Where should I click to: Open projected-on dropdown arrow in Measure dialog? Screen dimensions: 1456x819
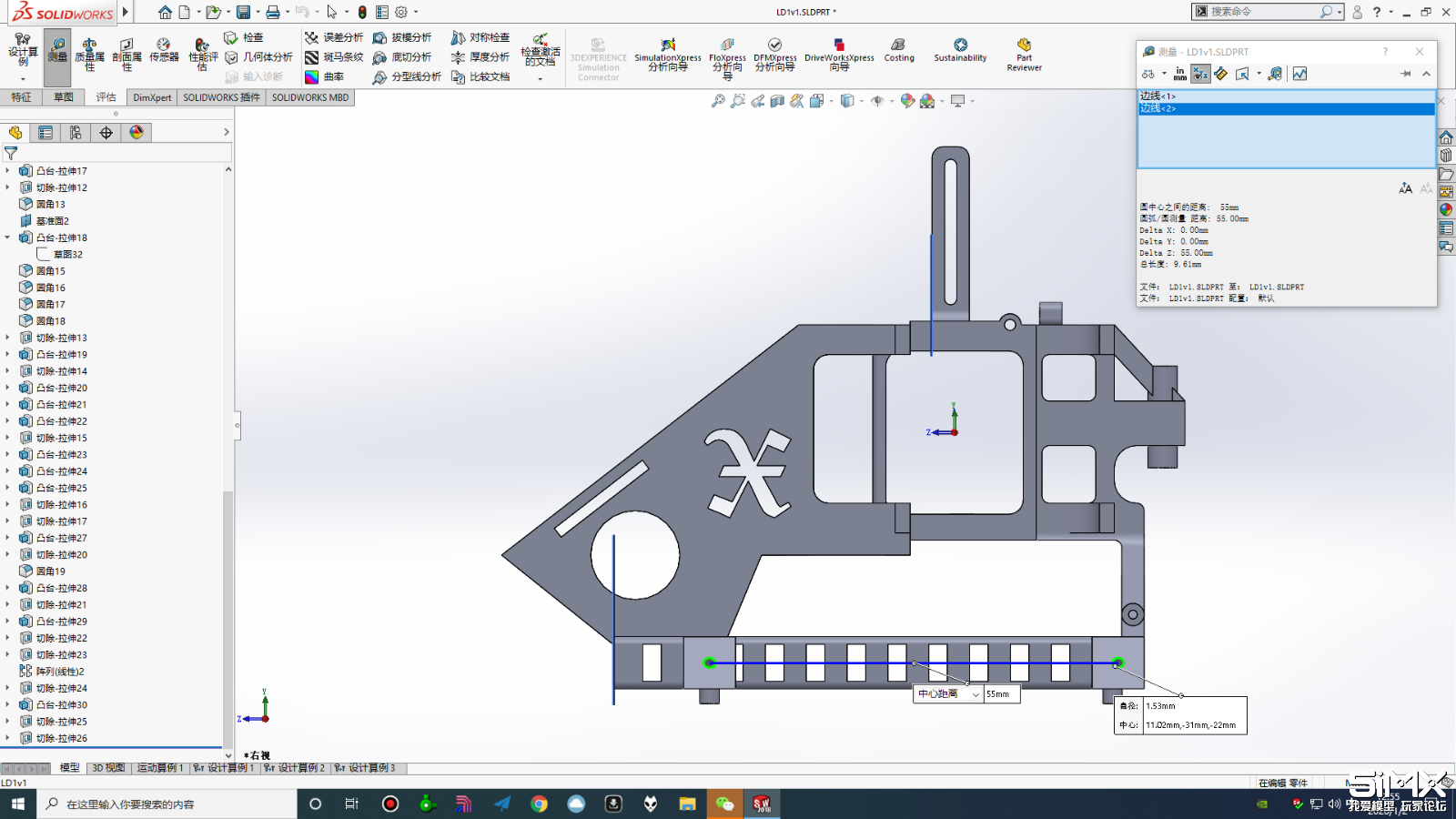pyautogui.click(x=1259, y=74)
